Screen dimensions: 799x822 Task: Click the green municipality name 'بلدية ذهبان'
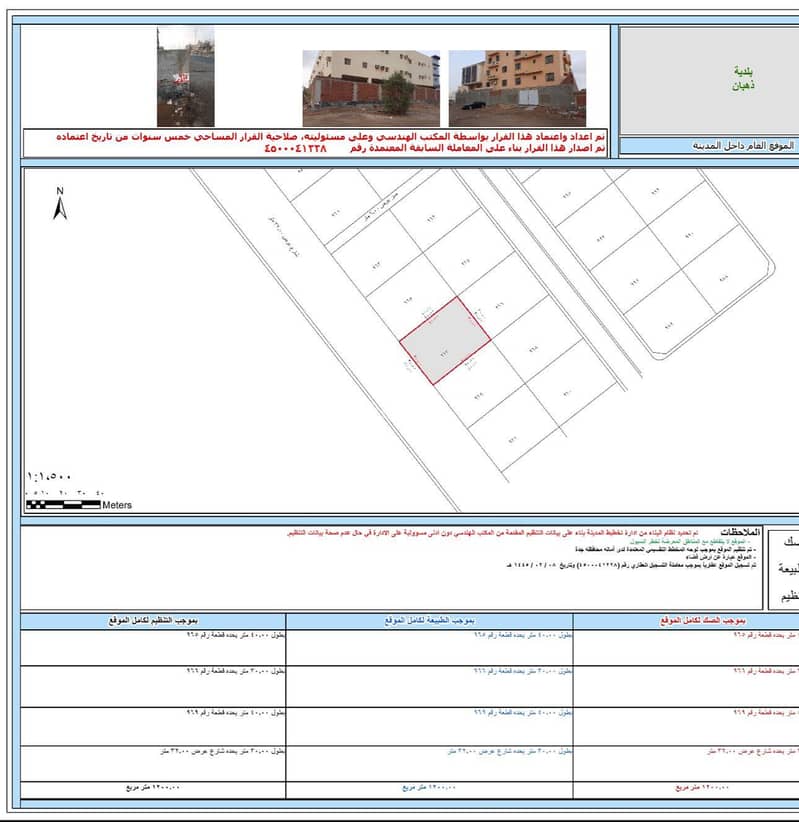pyautogui.click(x=743, y=78)
